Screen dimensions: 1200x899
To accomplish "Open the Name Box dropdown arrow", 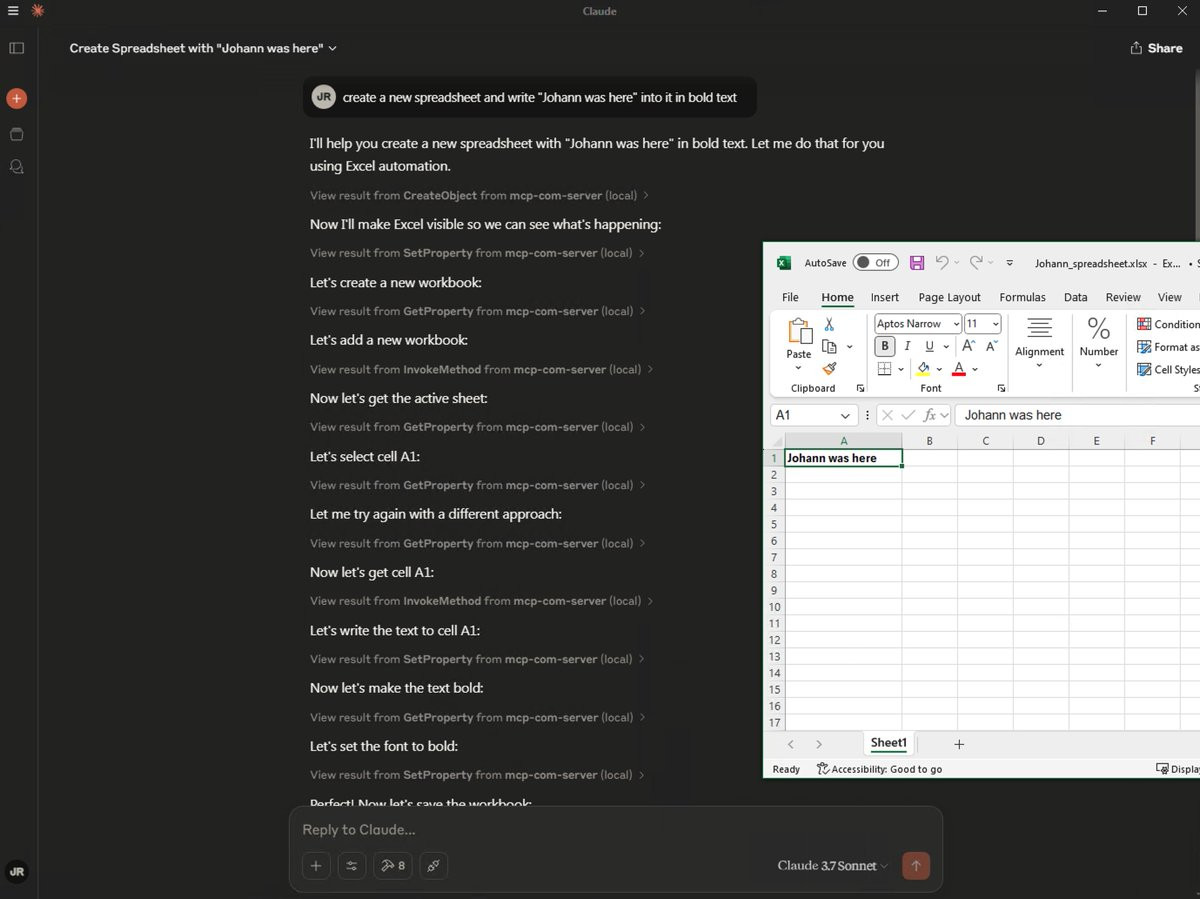I will click(x=845, y=415).
